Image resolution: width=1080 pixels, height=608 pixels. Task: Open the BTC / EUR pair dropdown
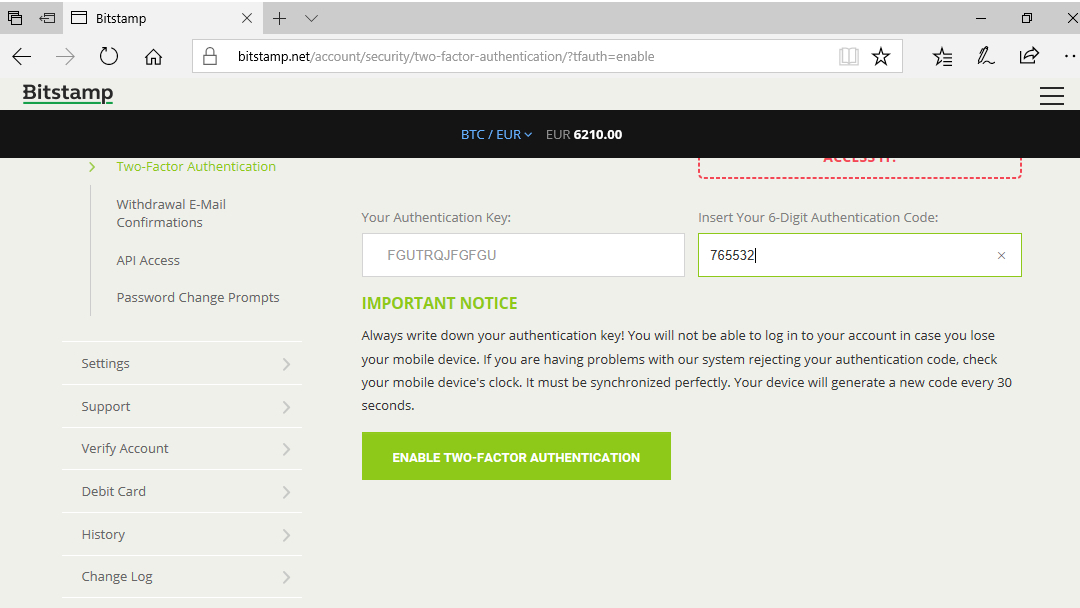click(x=496, y=134)
